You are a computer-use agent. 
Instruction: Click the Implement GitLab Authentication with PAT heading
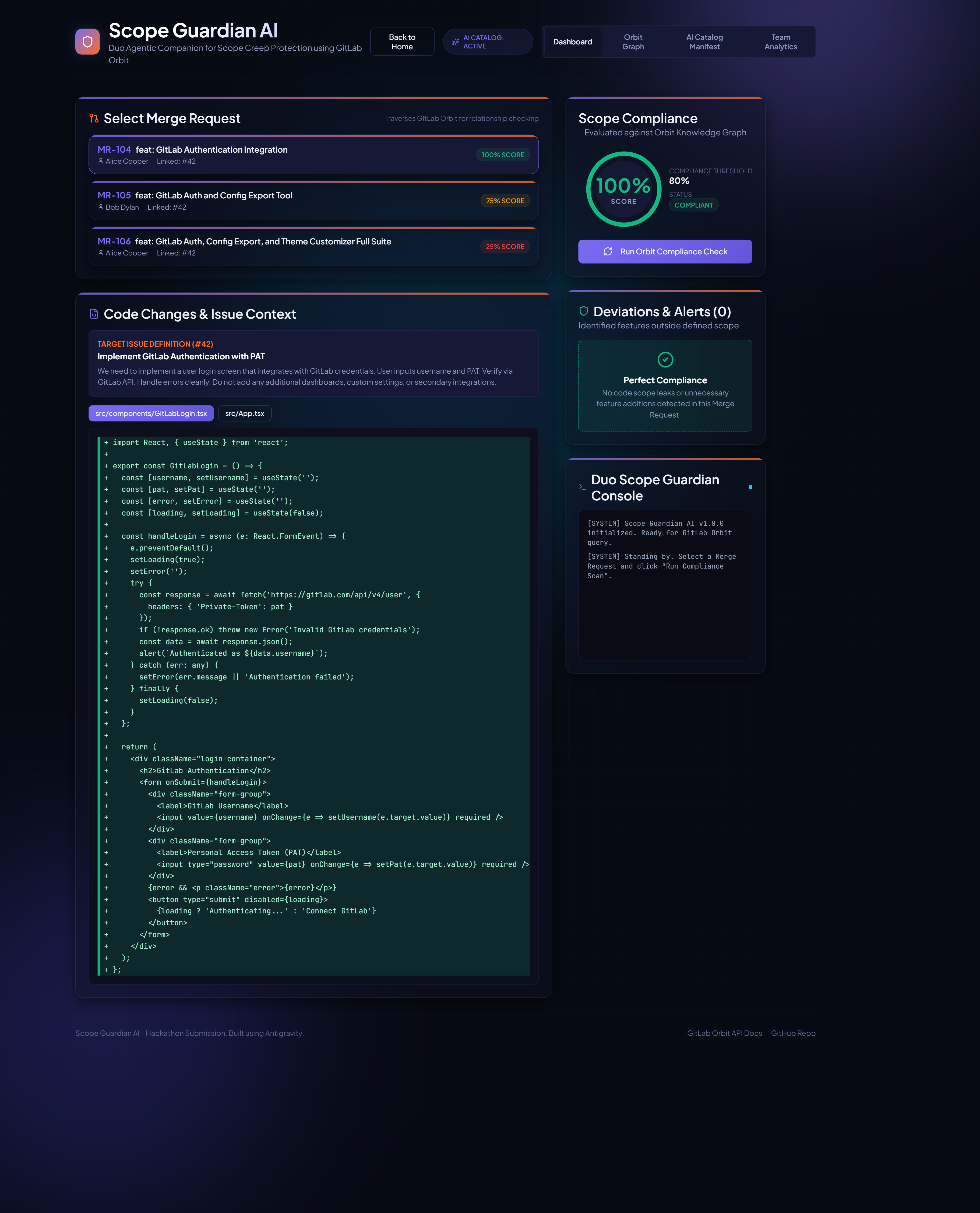[181, 356]
